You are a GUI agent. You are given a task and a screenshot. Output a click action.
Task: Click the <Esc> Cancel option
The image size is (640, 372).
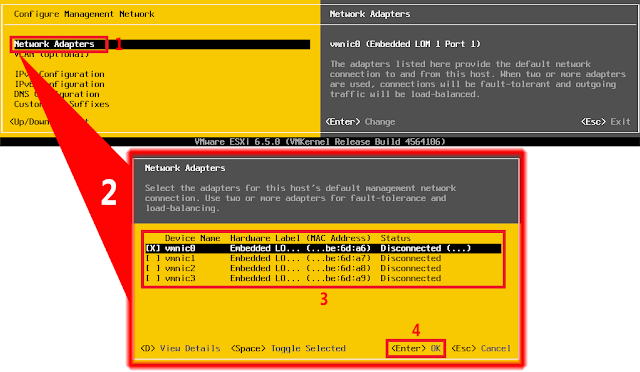point(481,348)
